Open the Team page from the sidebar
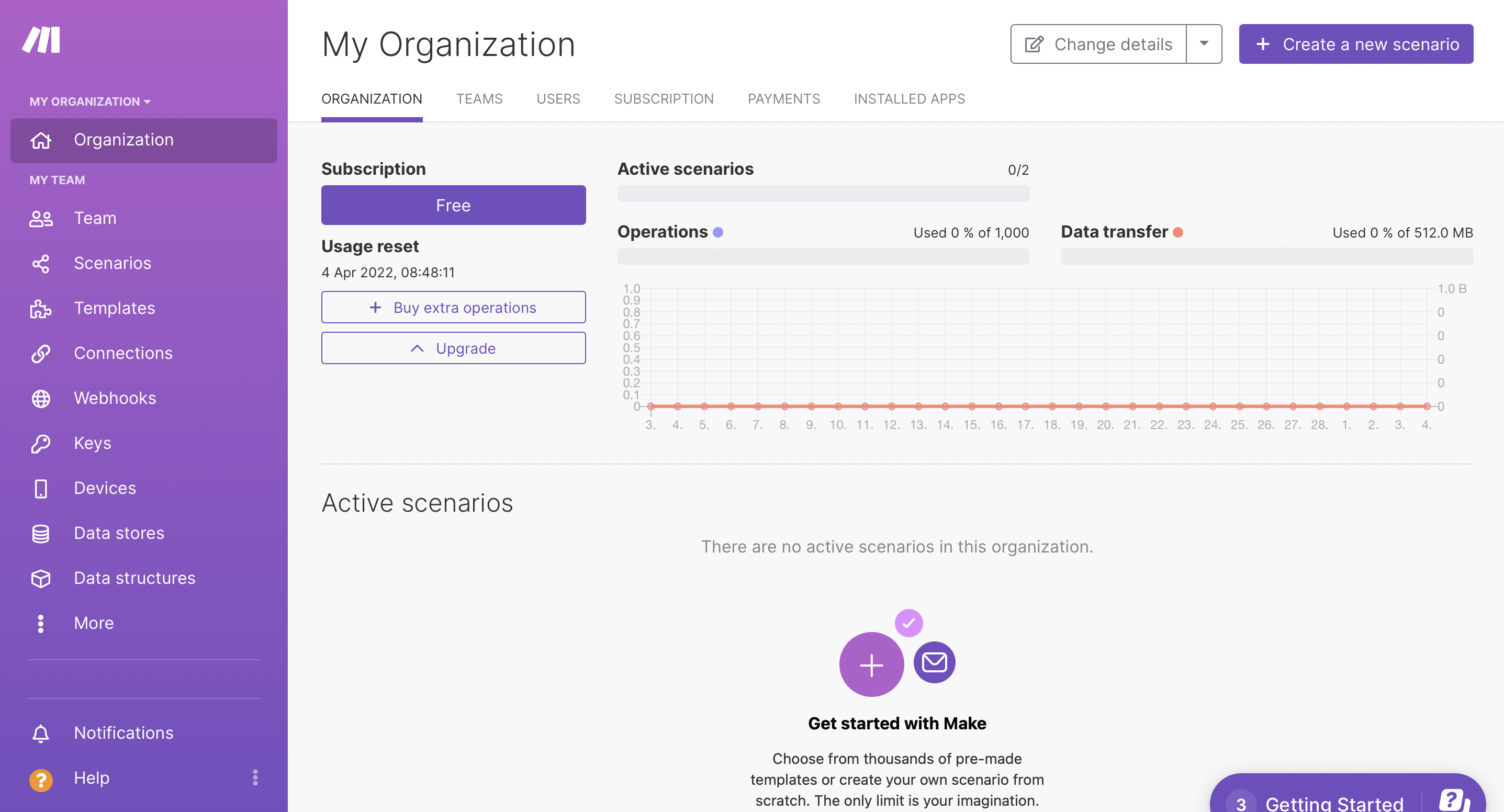The width and height of the screenshot is (1504, 812). 95,218
